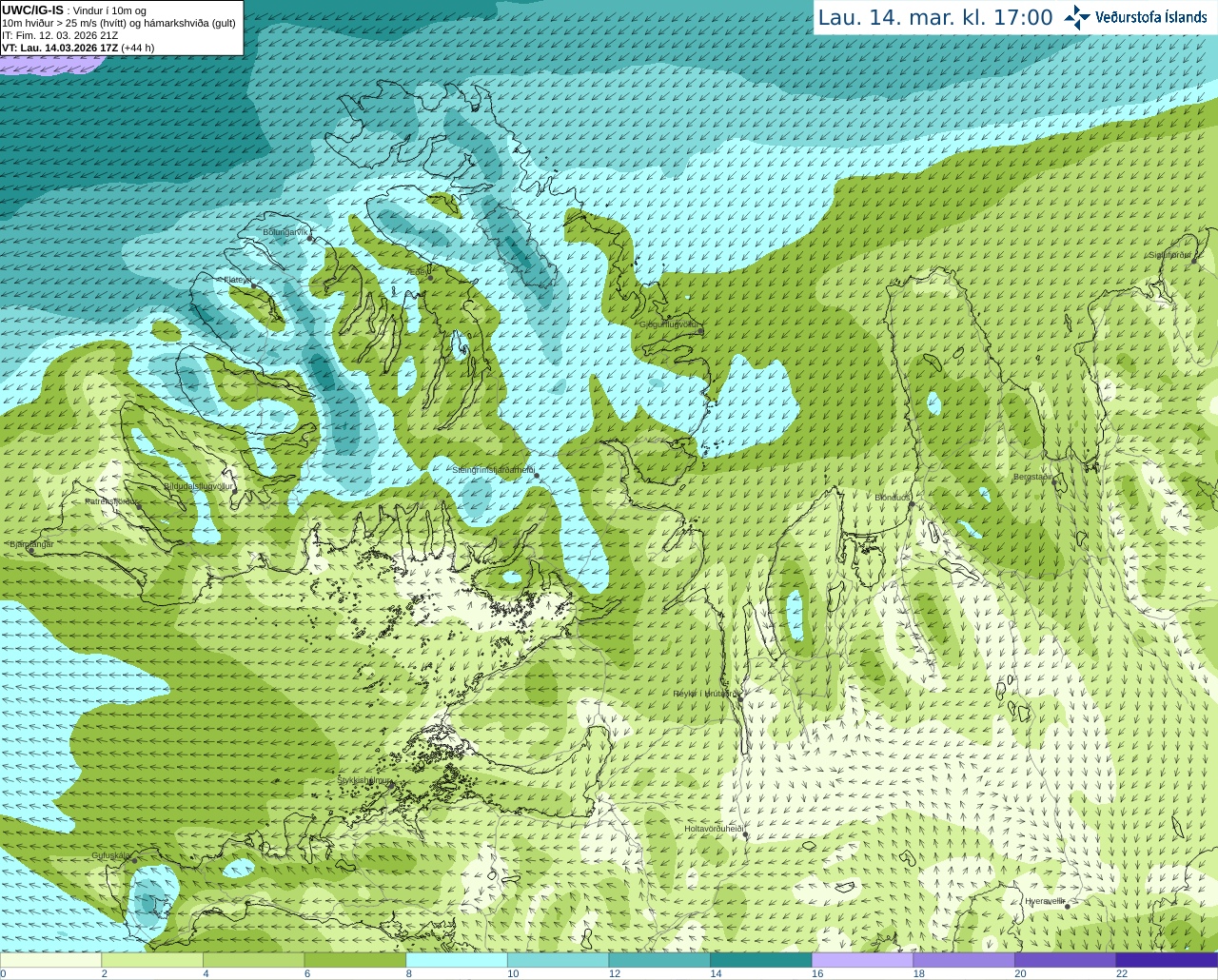Click the legend scale value 16

(816, 973)
